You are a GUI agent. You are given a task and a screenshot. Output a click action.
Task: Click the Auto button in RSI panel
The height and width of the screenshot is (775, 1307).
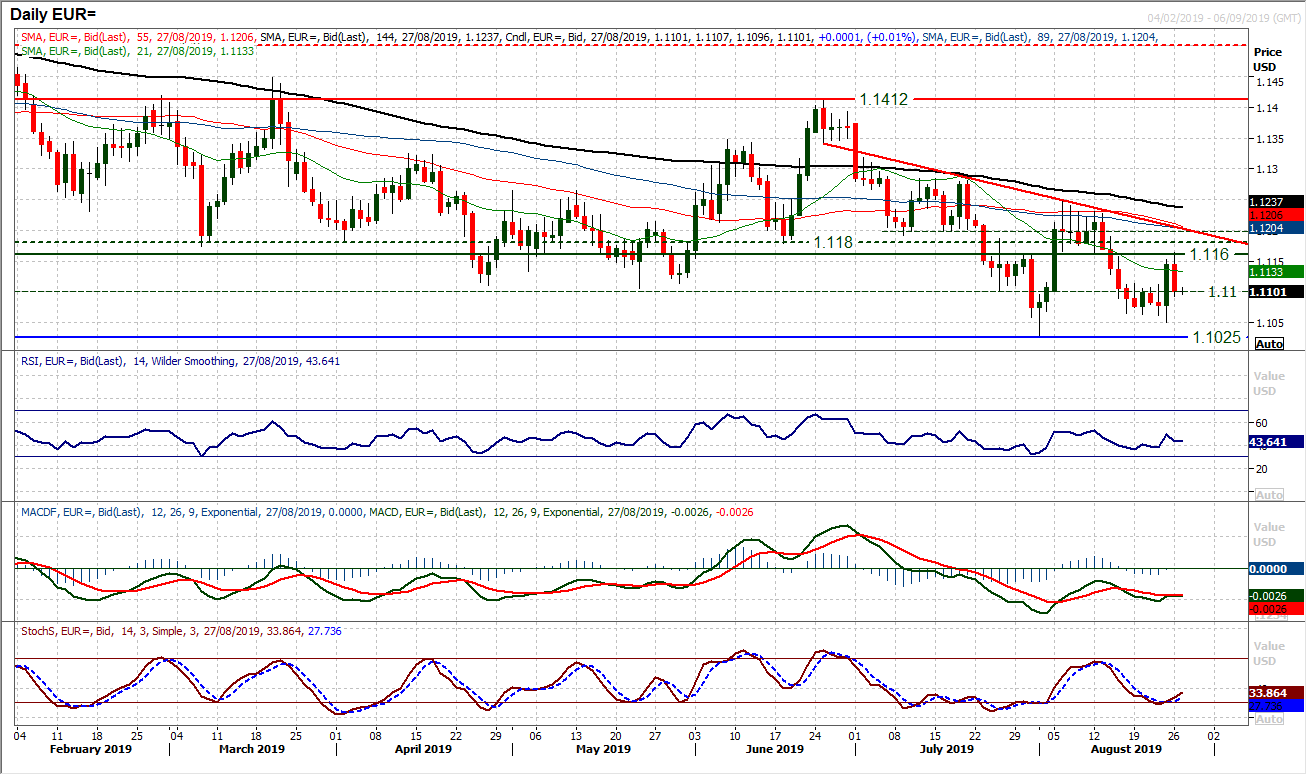[x=1269, y=495]
